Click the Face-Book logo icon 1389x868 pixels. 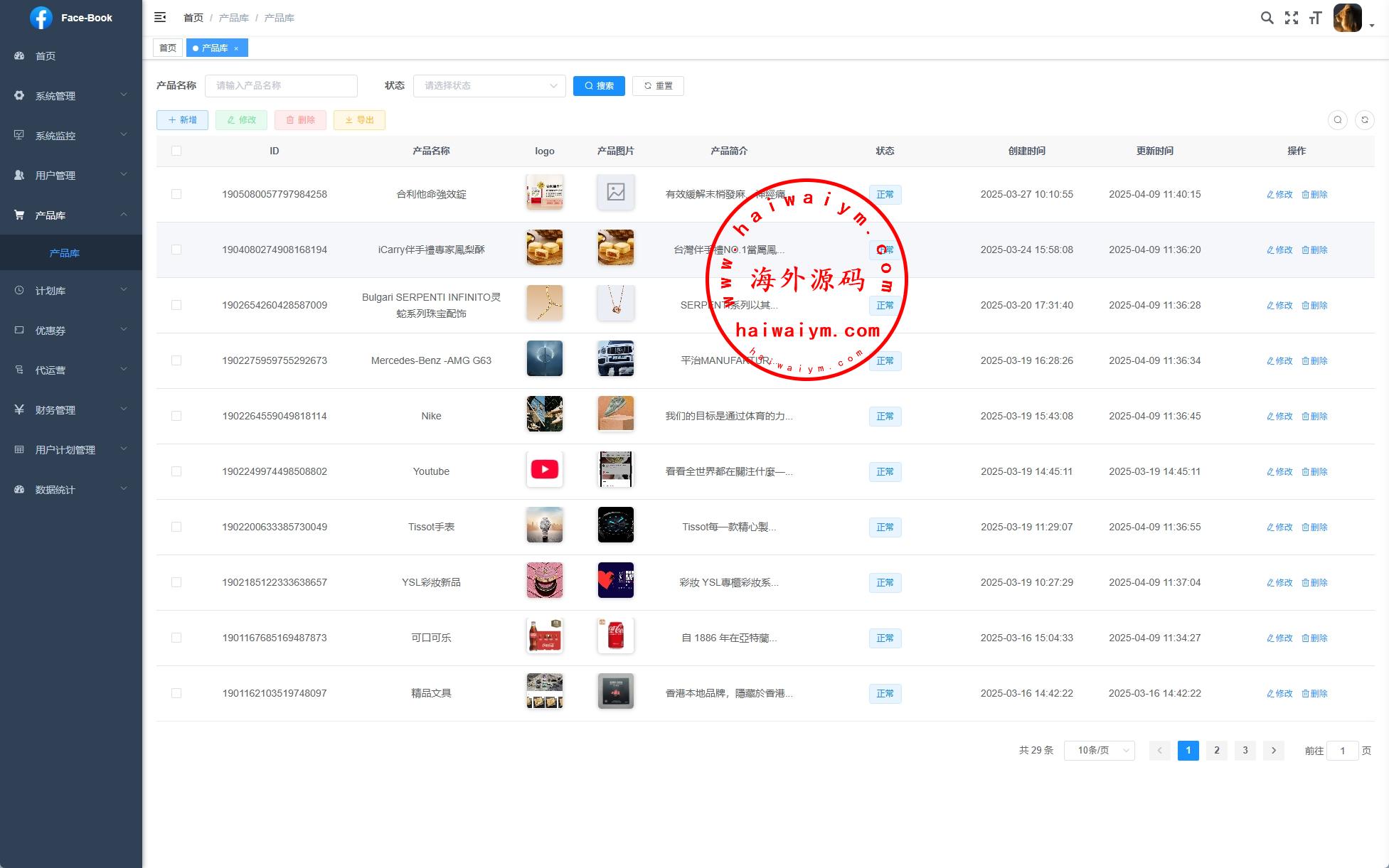[41, 18]
